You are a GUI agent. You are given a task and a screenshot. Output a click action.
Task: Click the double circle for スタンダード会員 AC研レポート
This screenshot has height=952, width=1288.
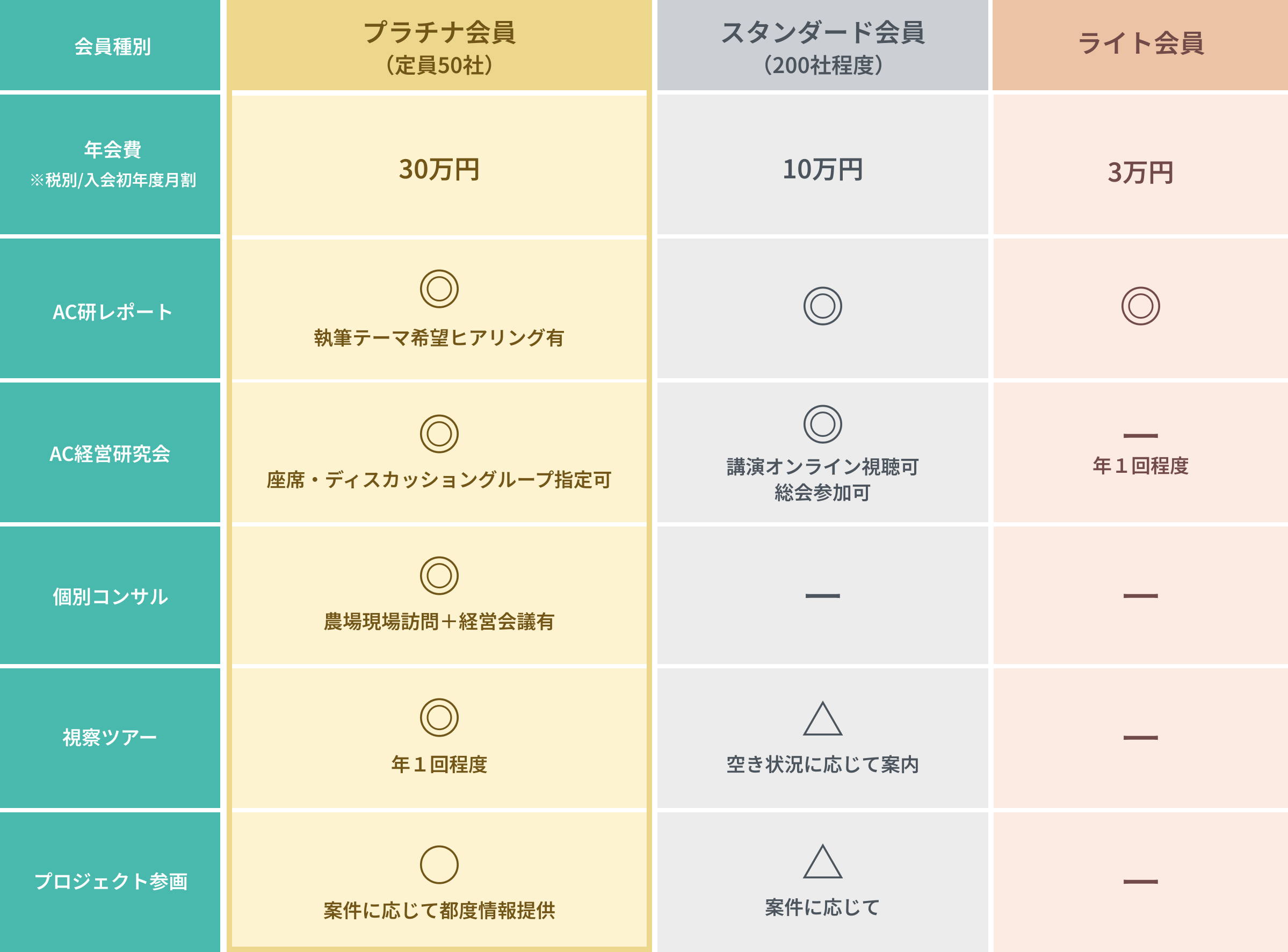pyautogui.click(x=822, y=306)
